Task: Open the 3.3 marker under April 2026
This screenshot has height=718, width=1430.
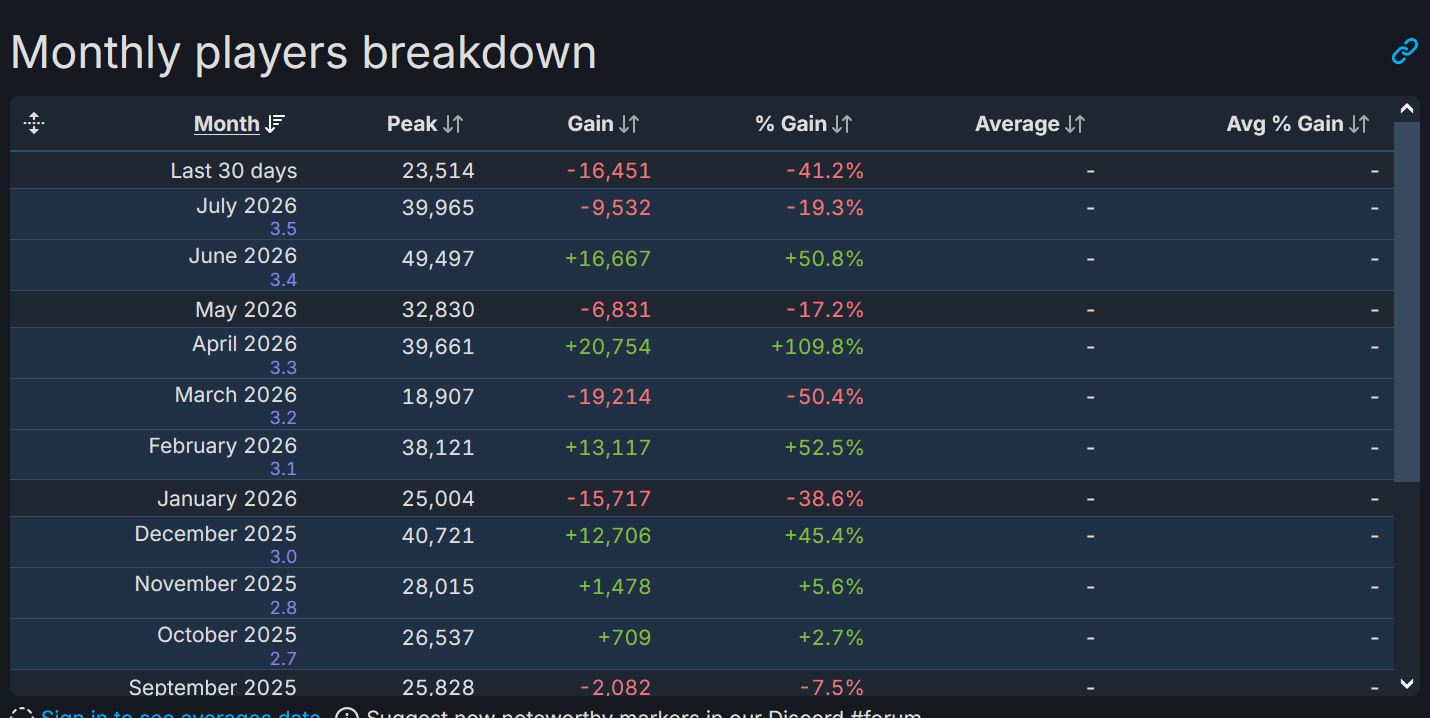Action: pos(283,368)
